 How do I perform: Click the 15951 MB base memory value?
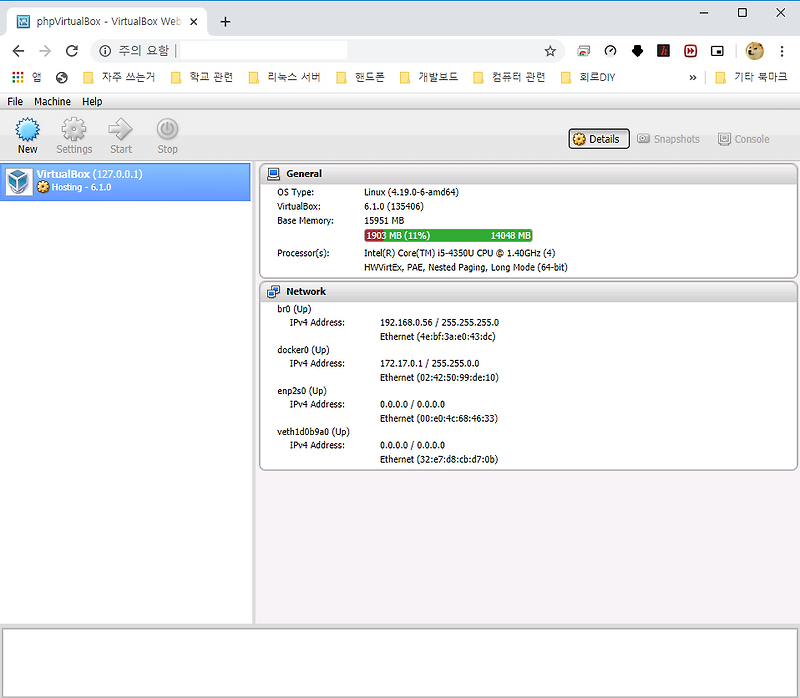click(384, 220)
